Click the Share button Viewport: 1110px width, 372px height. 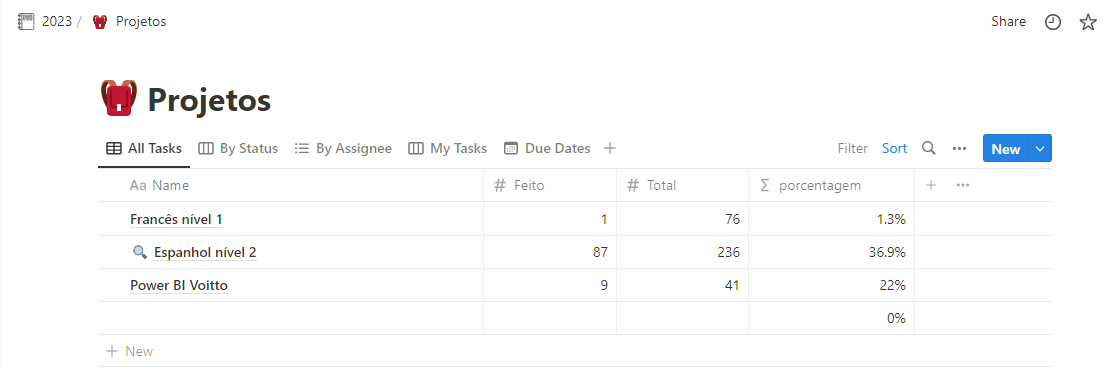(1008, 21)
